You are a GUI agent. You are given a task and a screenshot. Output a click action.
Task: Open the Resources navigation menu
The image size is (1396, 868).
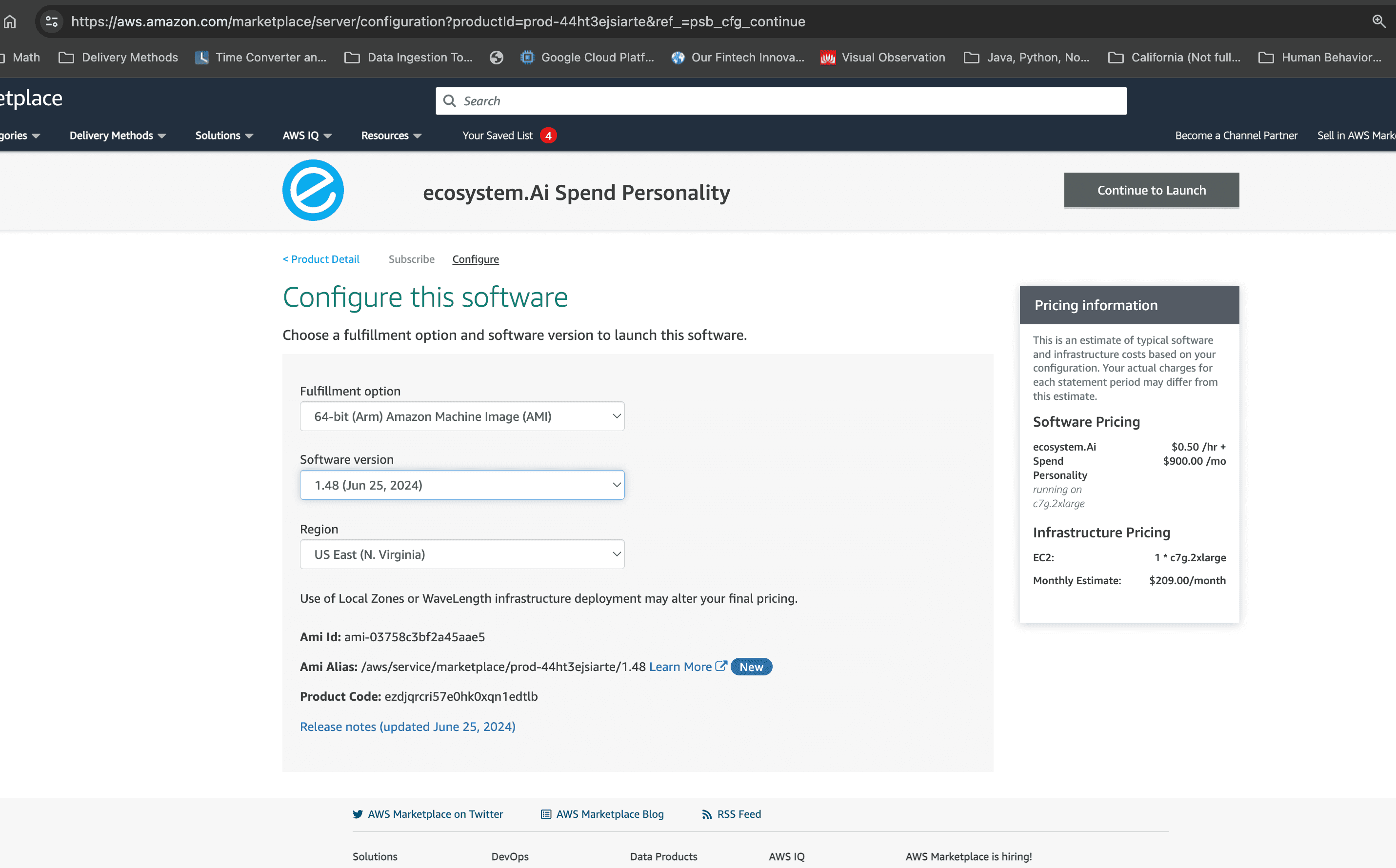coord(391,136)
